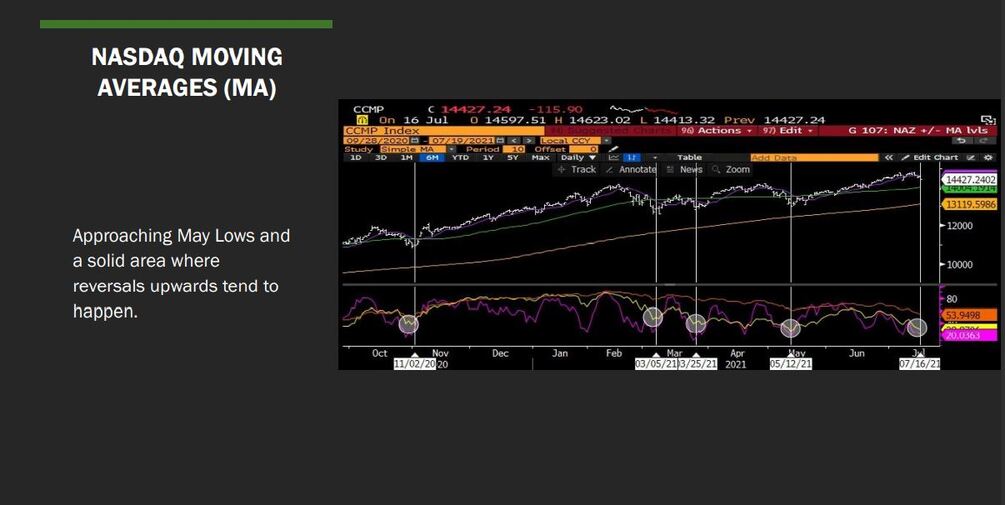Screen dimensions: 1005x505
Task: Select the 1Y range tab
Action: (488, 157)
